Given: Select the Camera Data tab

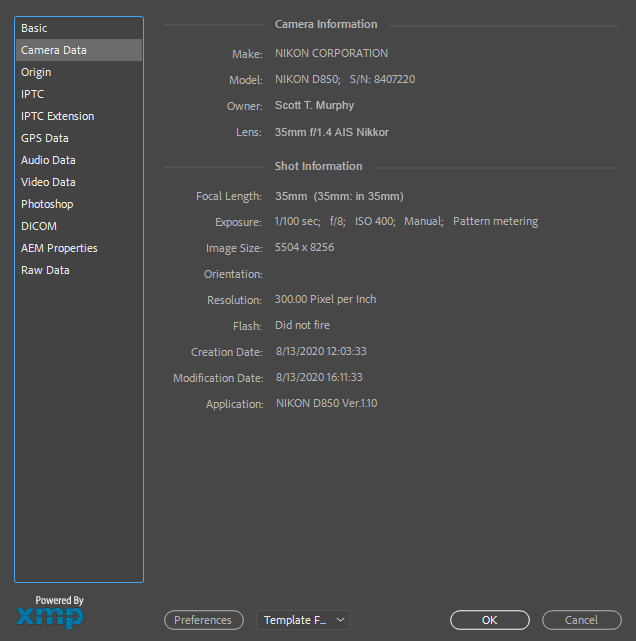Looking at the screenshot, I should [54, 50].
